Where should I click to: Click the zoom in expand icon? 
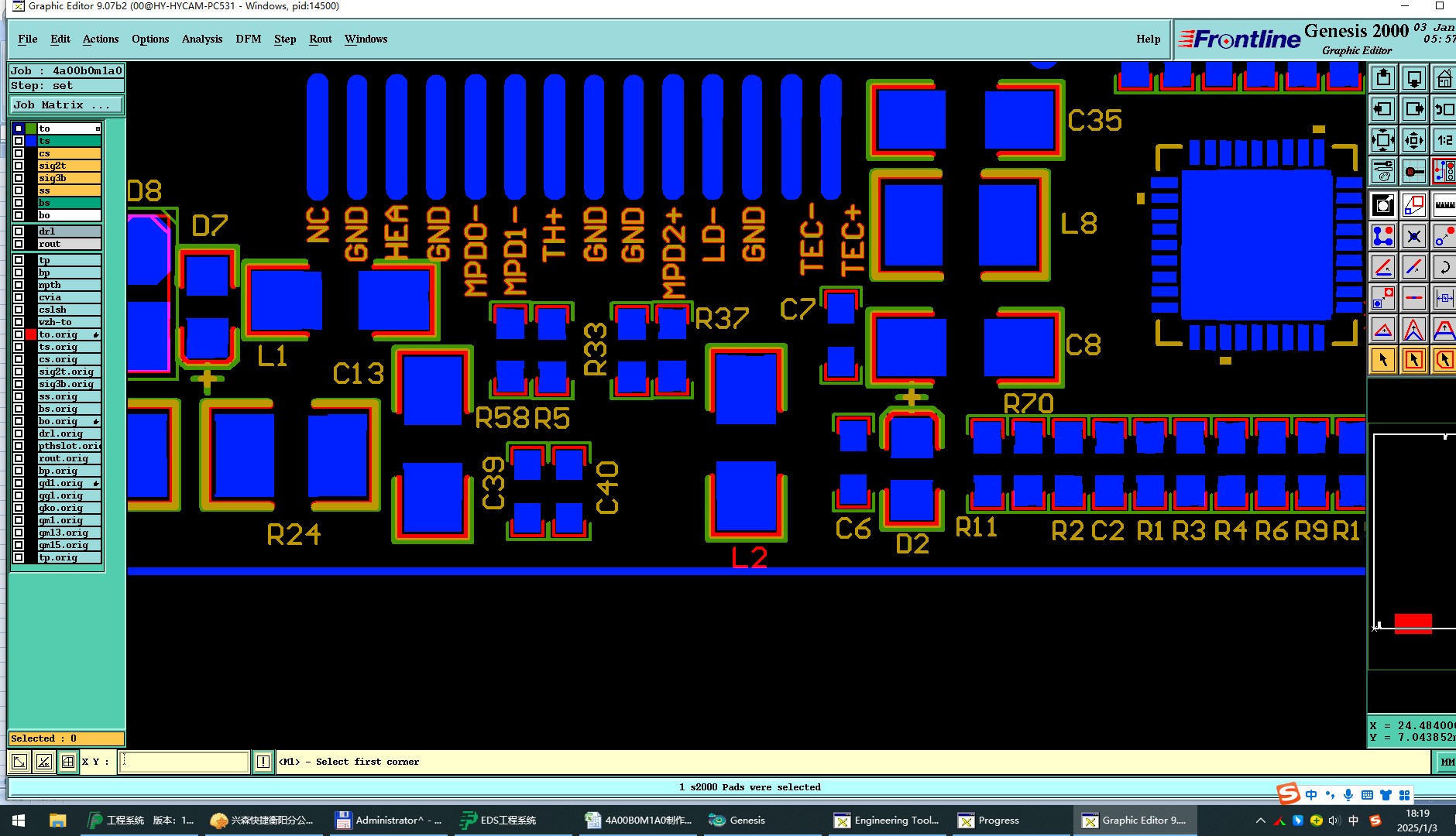pos(1383,140)
